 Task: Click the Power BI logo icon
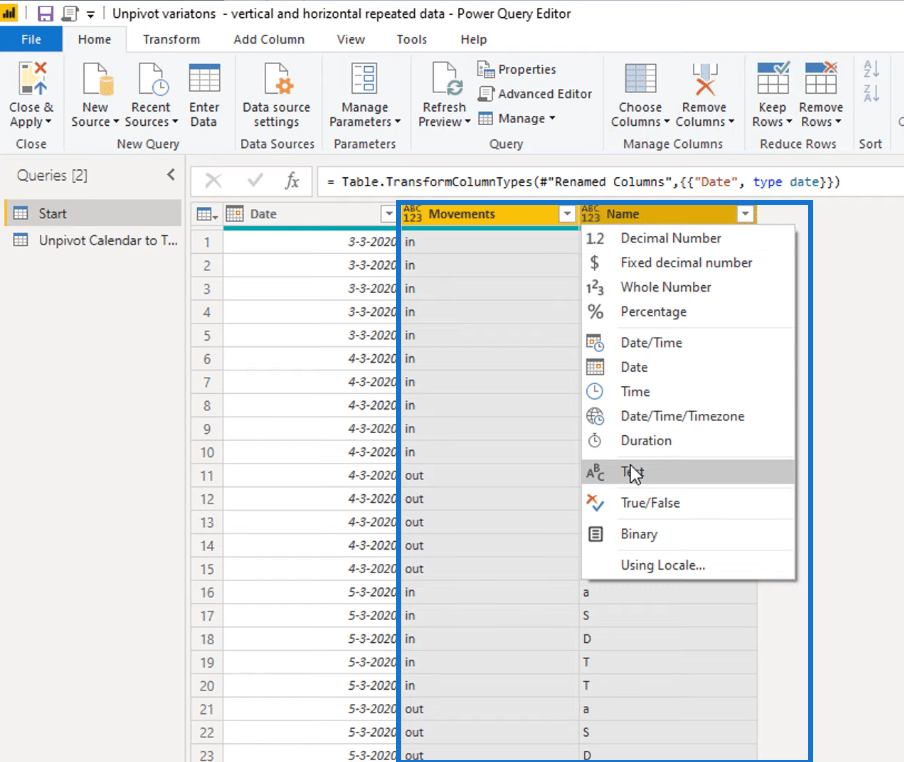click(9, 13)
